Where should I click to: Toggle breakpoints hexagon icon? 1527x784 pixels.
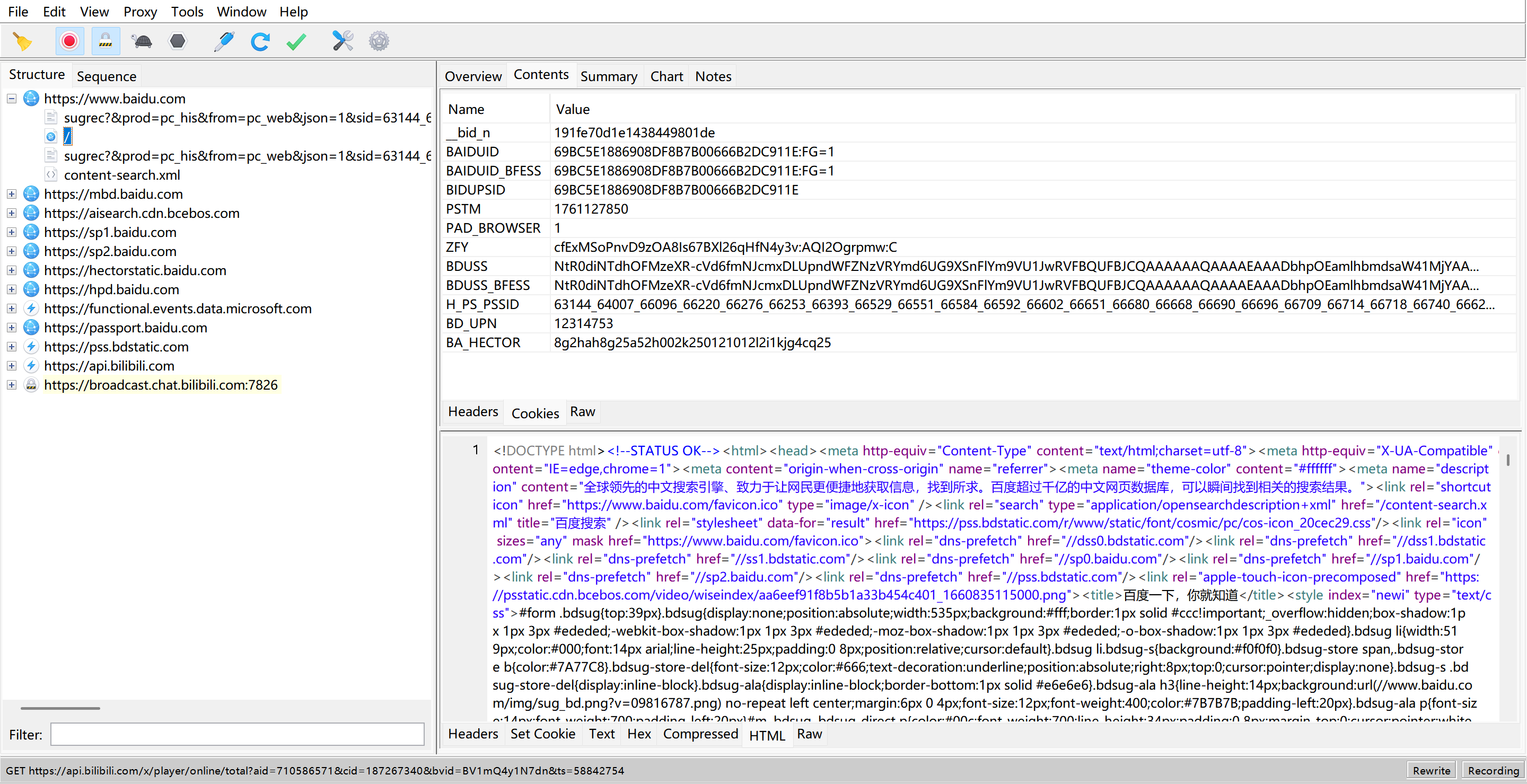(x=177, y=41)
